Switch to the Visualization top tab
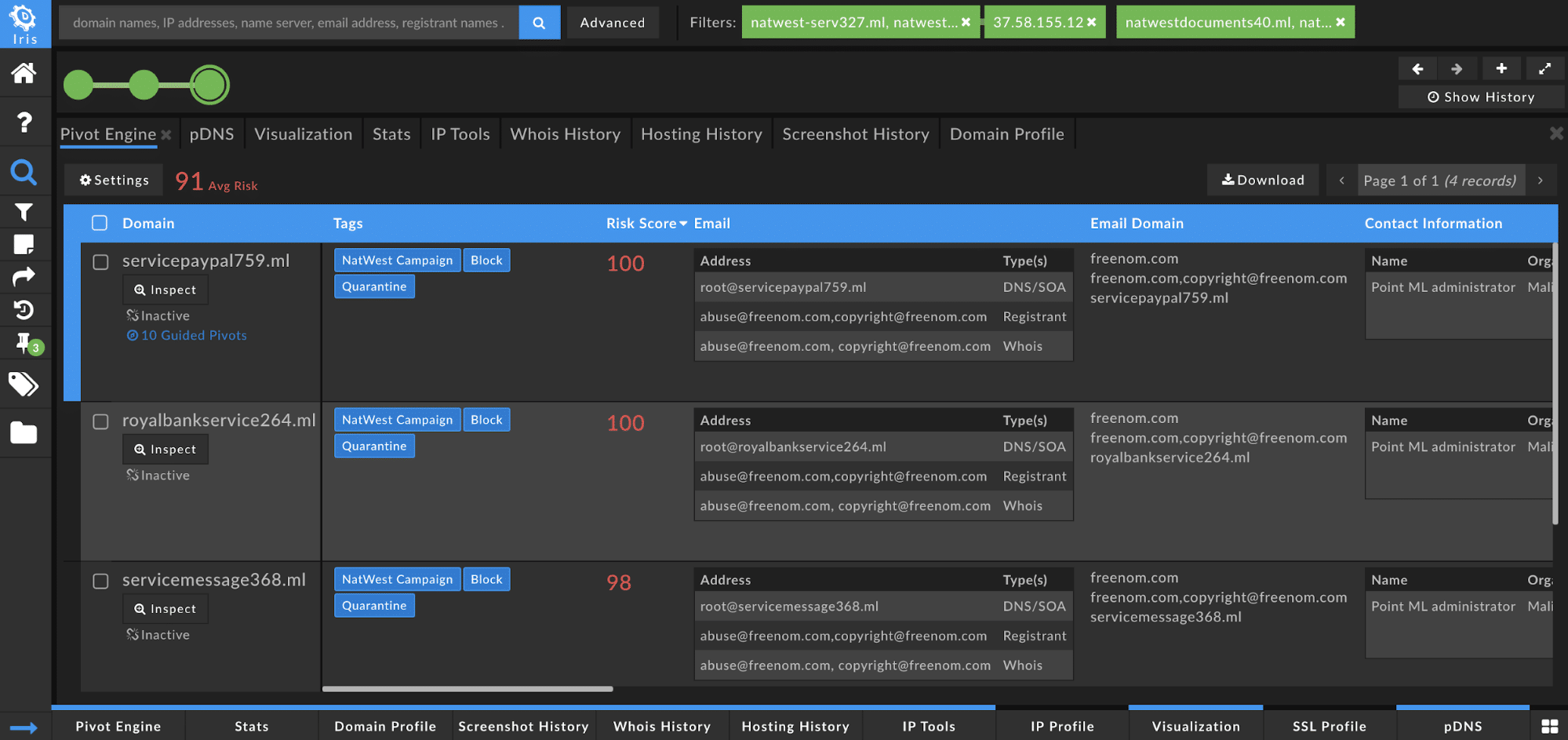The image size is (1568, 740). (x=304, y=134)
